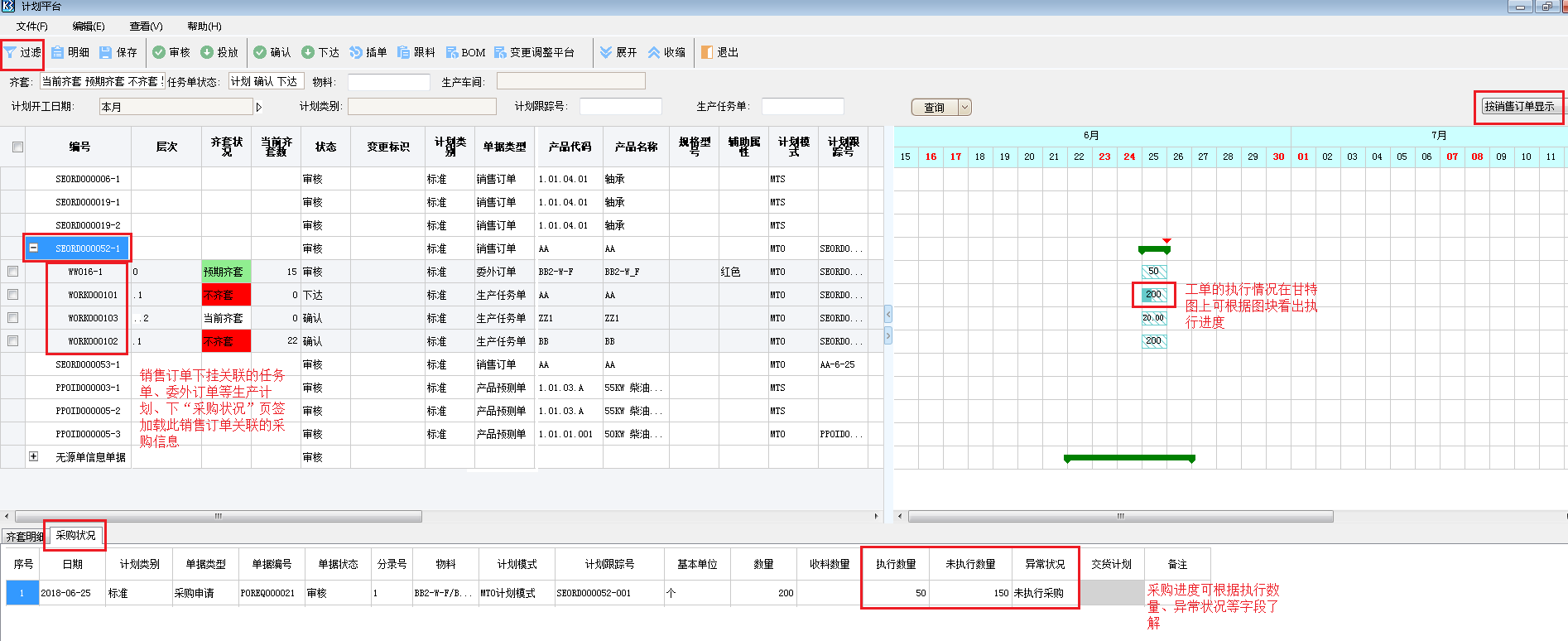Open the 任务单状态 combo box
Image resolution: width=1568 pixels, height=641 pixels.
266,81
